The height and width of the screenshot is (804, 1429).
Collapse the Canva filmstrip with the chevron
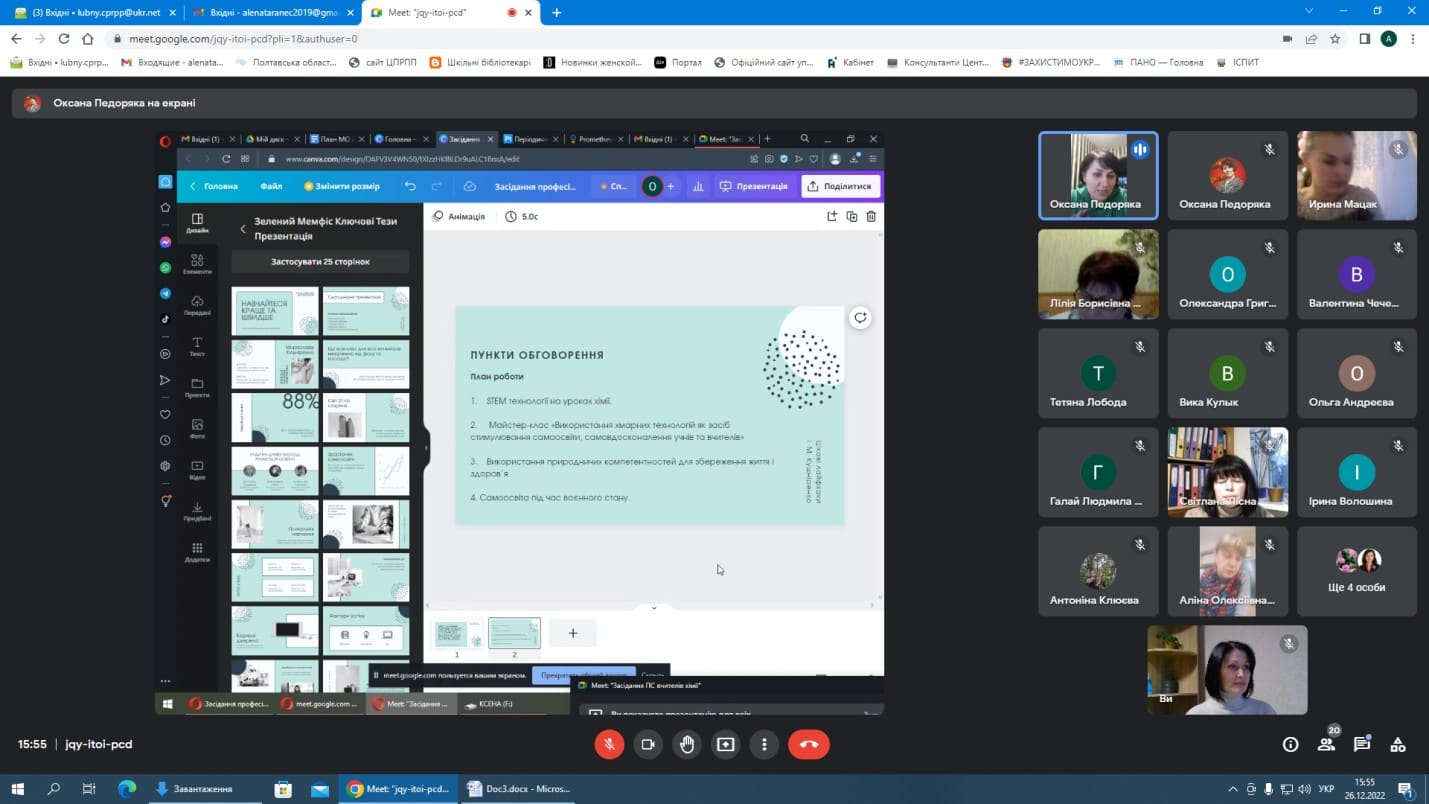point(654,607)
